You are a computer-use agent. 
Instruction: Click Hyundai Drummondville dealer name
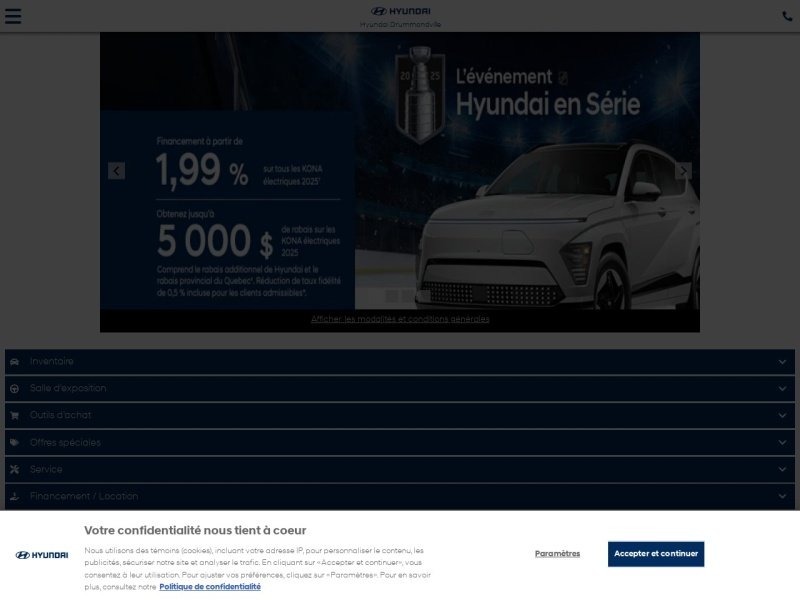pos(401,24)
